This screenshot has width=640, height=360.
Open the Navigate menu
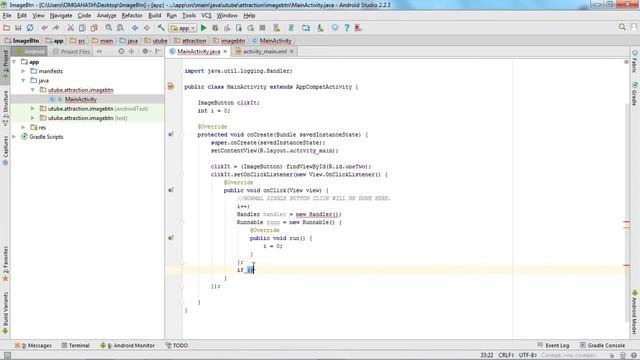61,16
